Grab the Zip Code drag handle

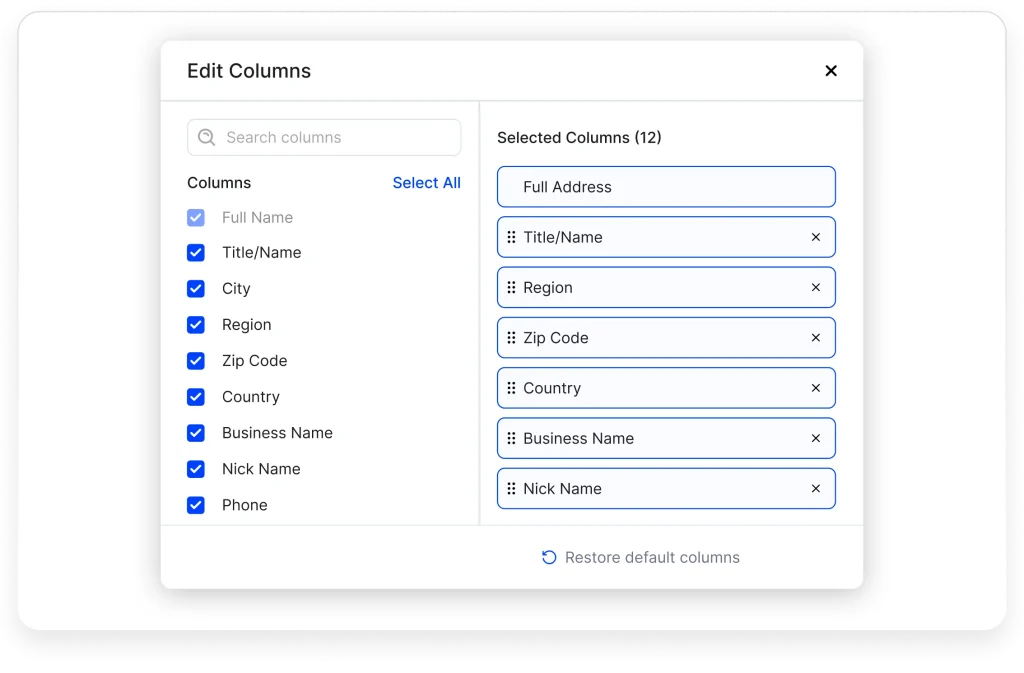[x=511, y=337]
